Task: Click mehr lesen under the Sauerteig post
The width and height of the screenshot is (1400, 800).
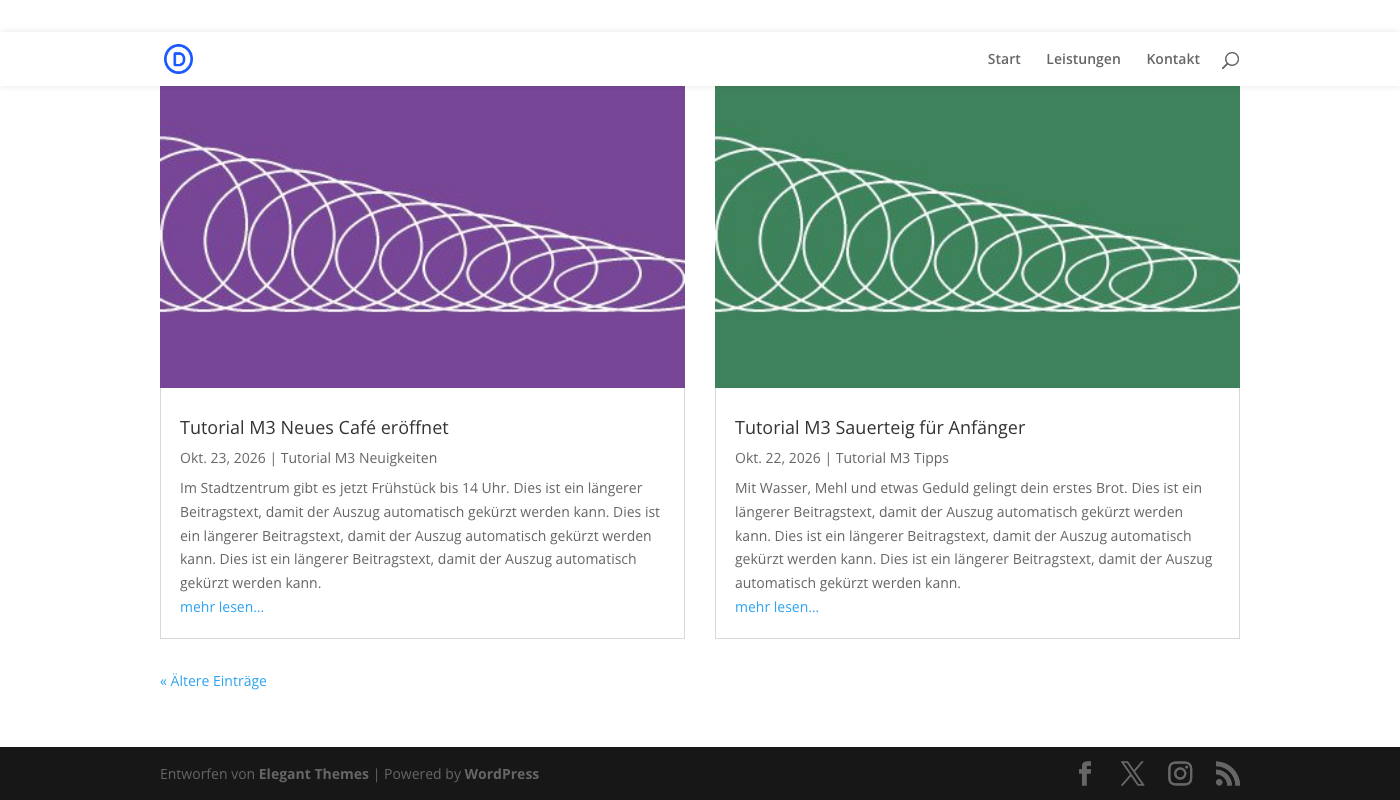Action: 777,607
